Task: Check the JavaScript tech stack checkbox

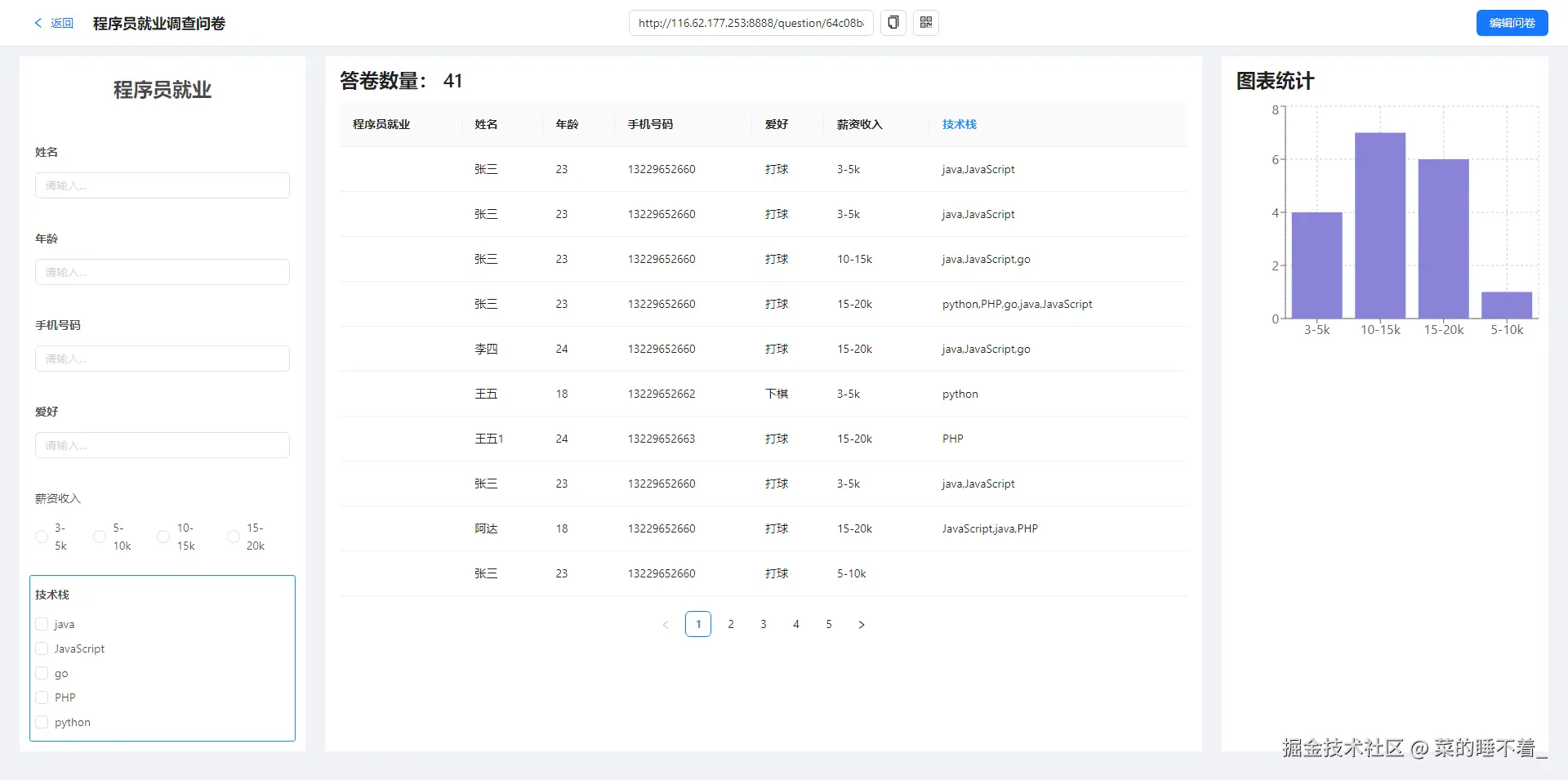Action: point(42,649)
